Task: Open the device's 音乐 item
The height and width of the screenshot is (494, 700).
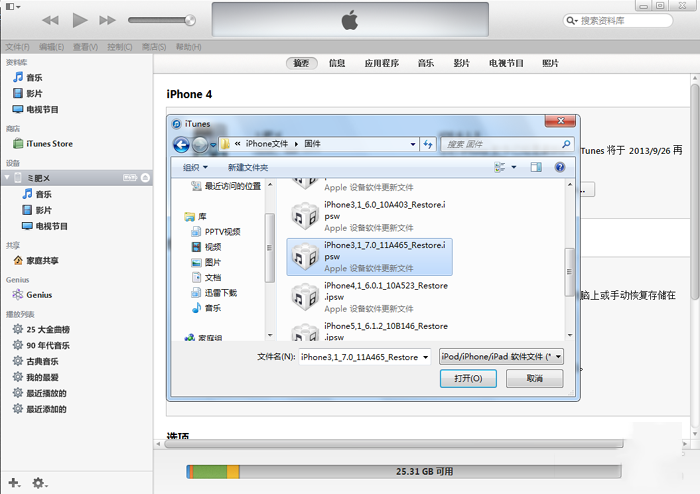Action: [43, 194]
